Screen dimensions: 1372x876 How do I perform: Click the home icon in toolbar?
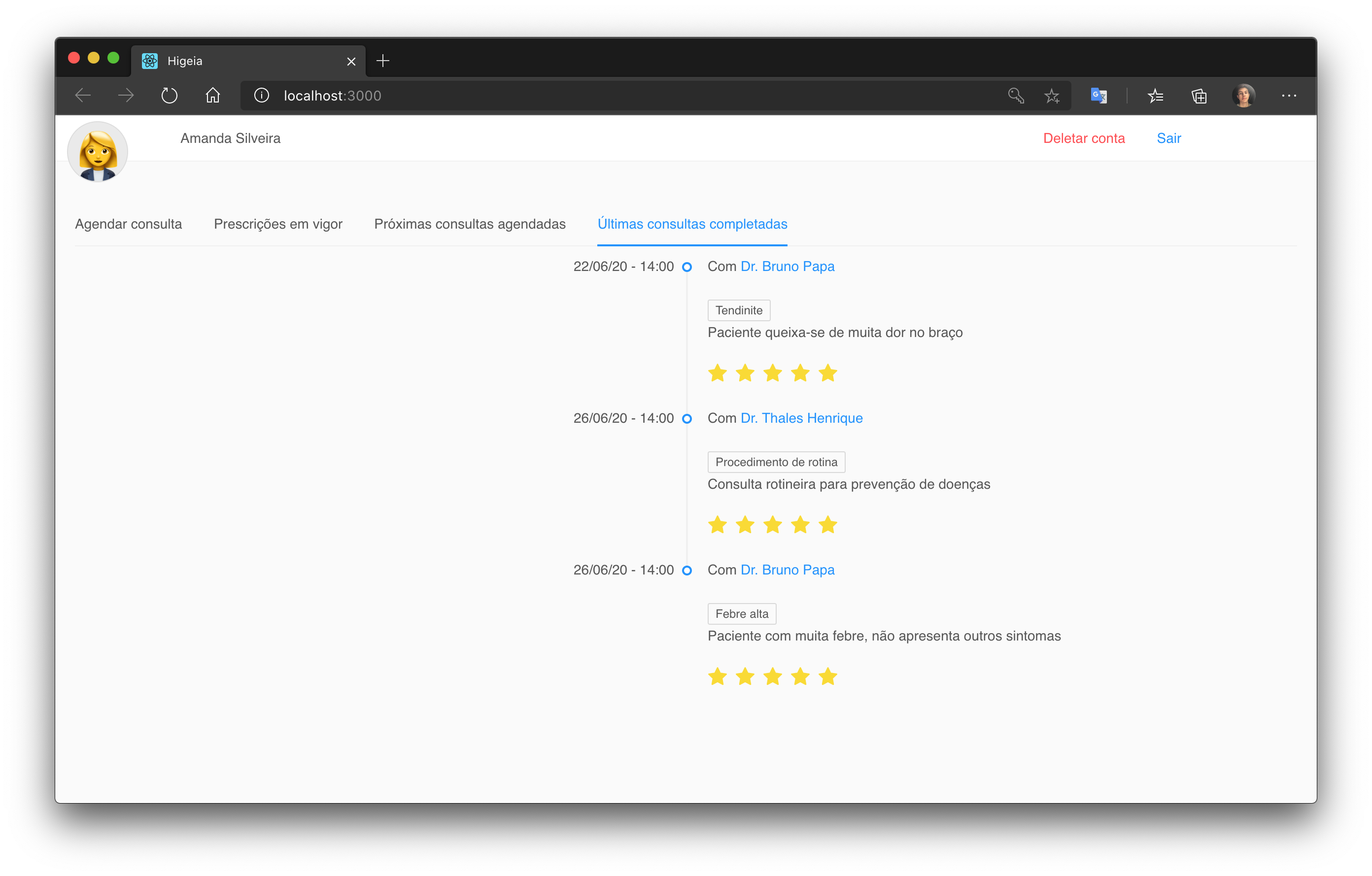[x=212, y=95]
